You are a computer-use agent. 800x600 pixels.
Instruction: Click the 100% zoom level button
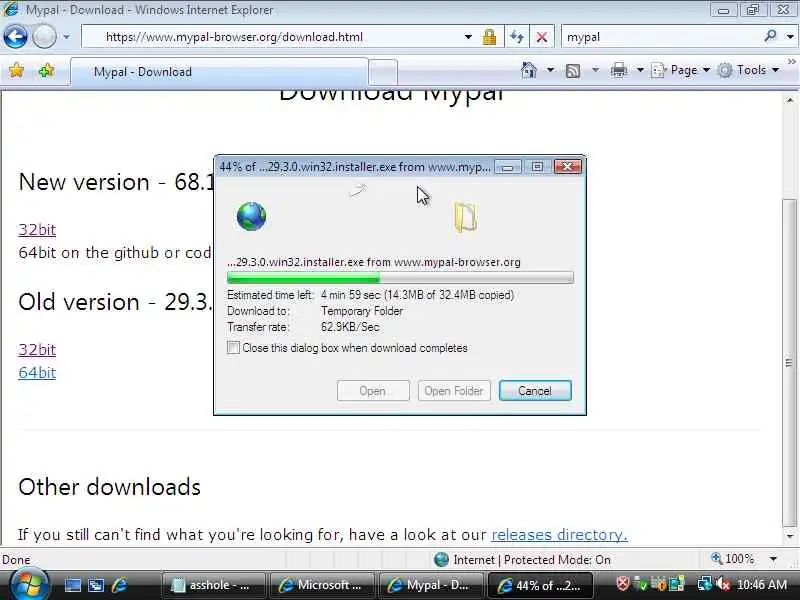pos(733,559)
